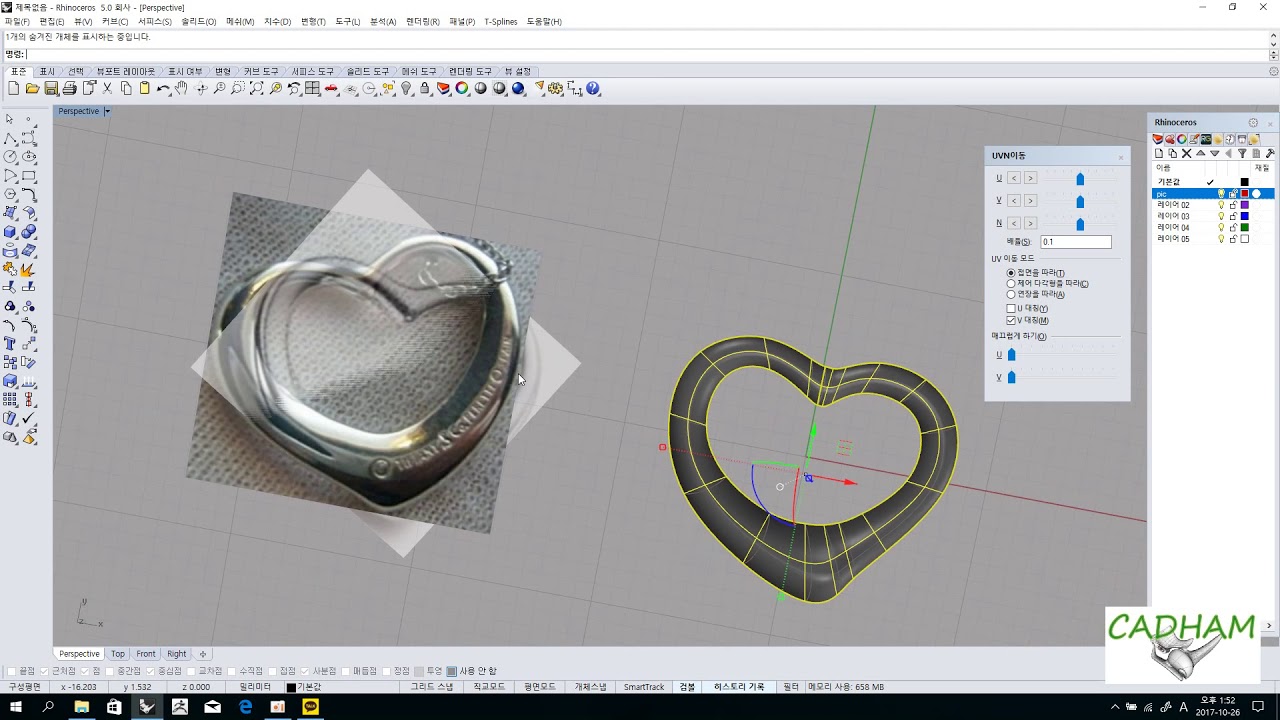1280x720 pixels.
Task: Select the Pan hand tool
Action: (x=181, y=89)
